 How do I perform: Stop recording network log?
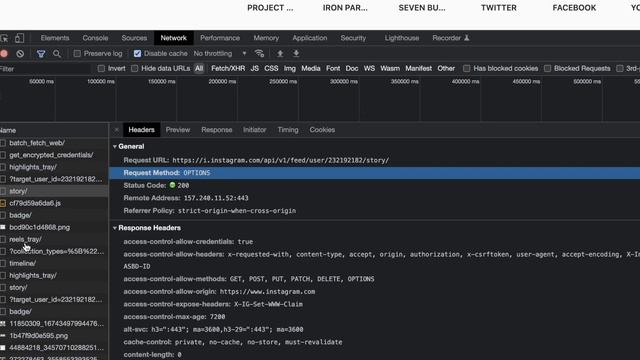(4, 53)
